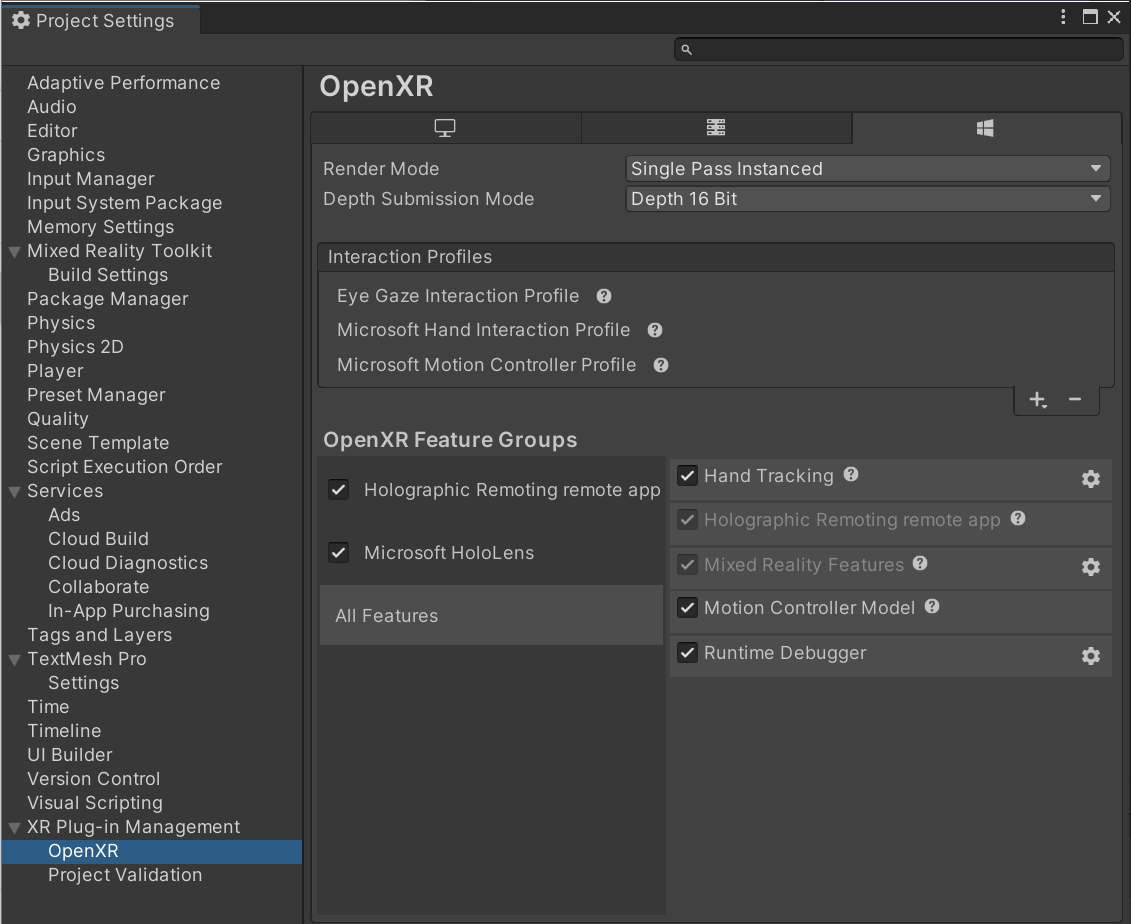The image size is (1131, 924).
Task: Open Input Manager settings
Action: [x=91, y=179]
